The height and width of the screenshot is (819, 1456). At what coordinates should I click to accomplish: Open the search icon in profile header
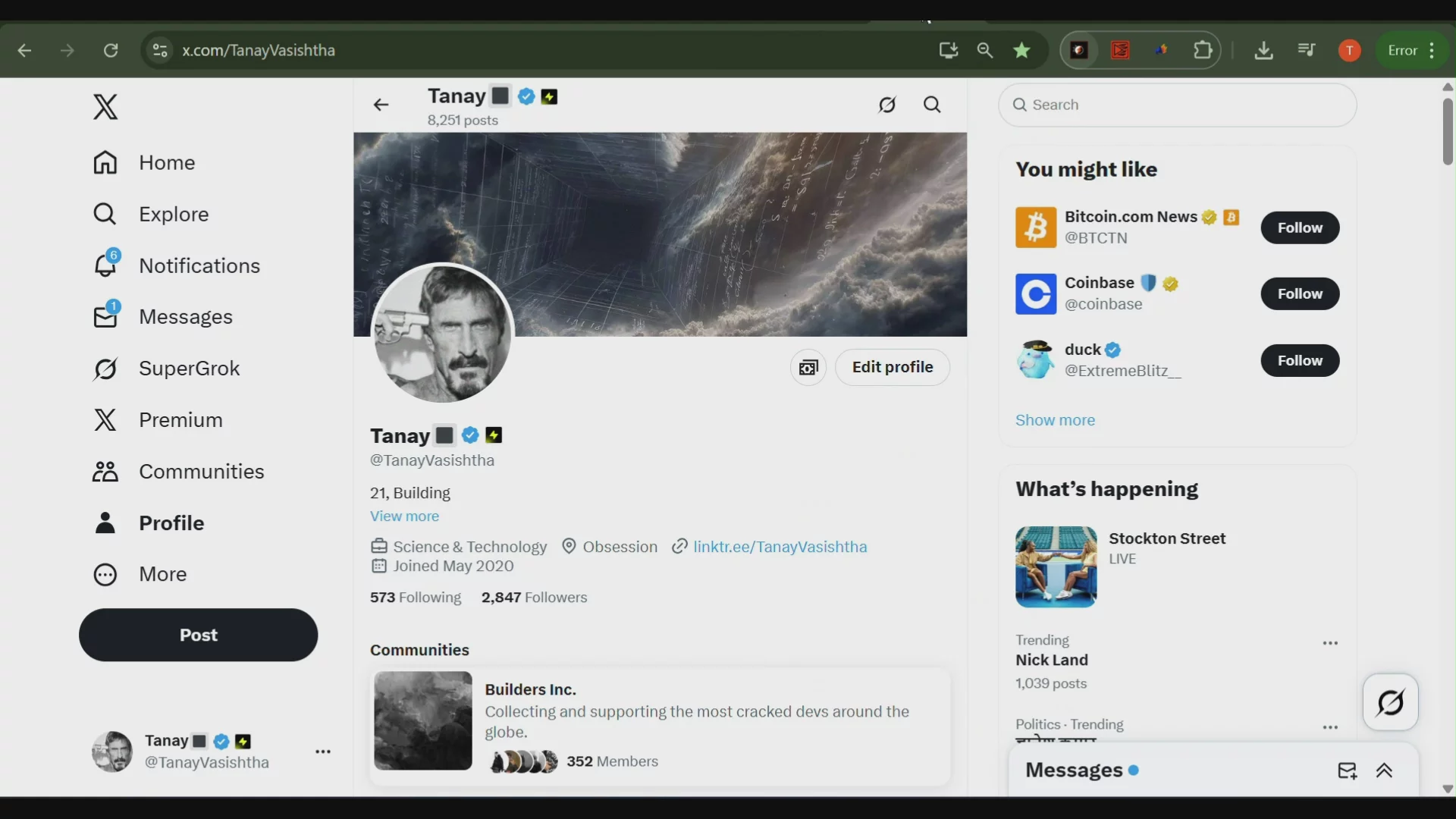click(932, 105)
